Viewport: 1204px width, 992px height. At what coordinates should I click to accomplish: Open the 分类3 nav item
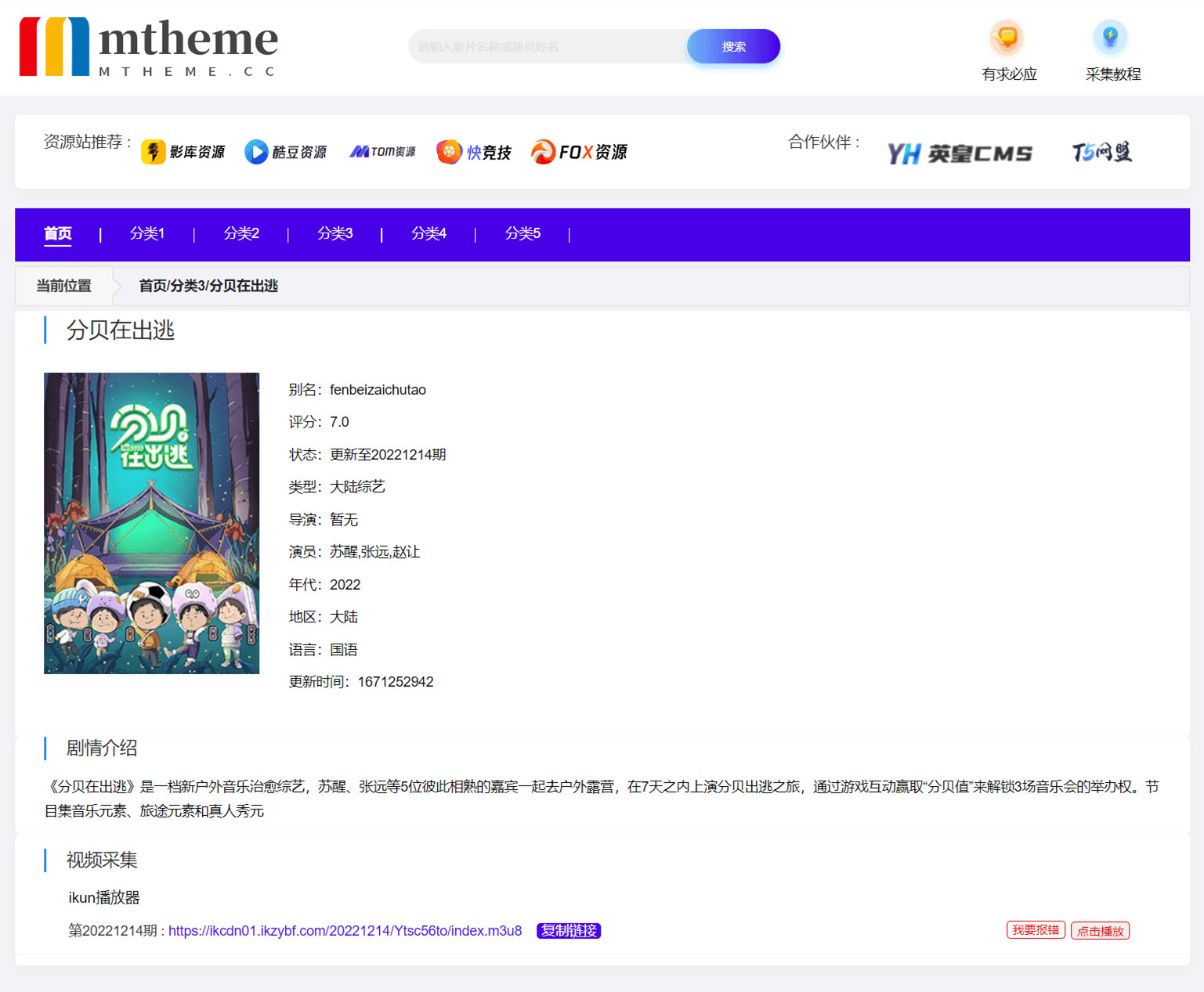click(335, 233)
